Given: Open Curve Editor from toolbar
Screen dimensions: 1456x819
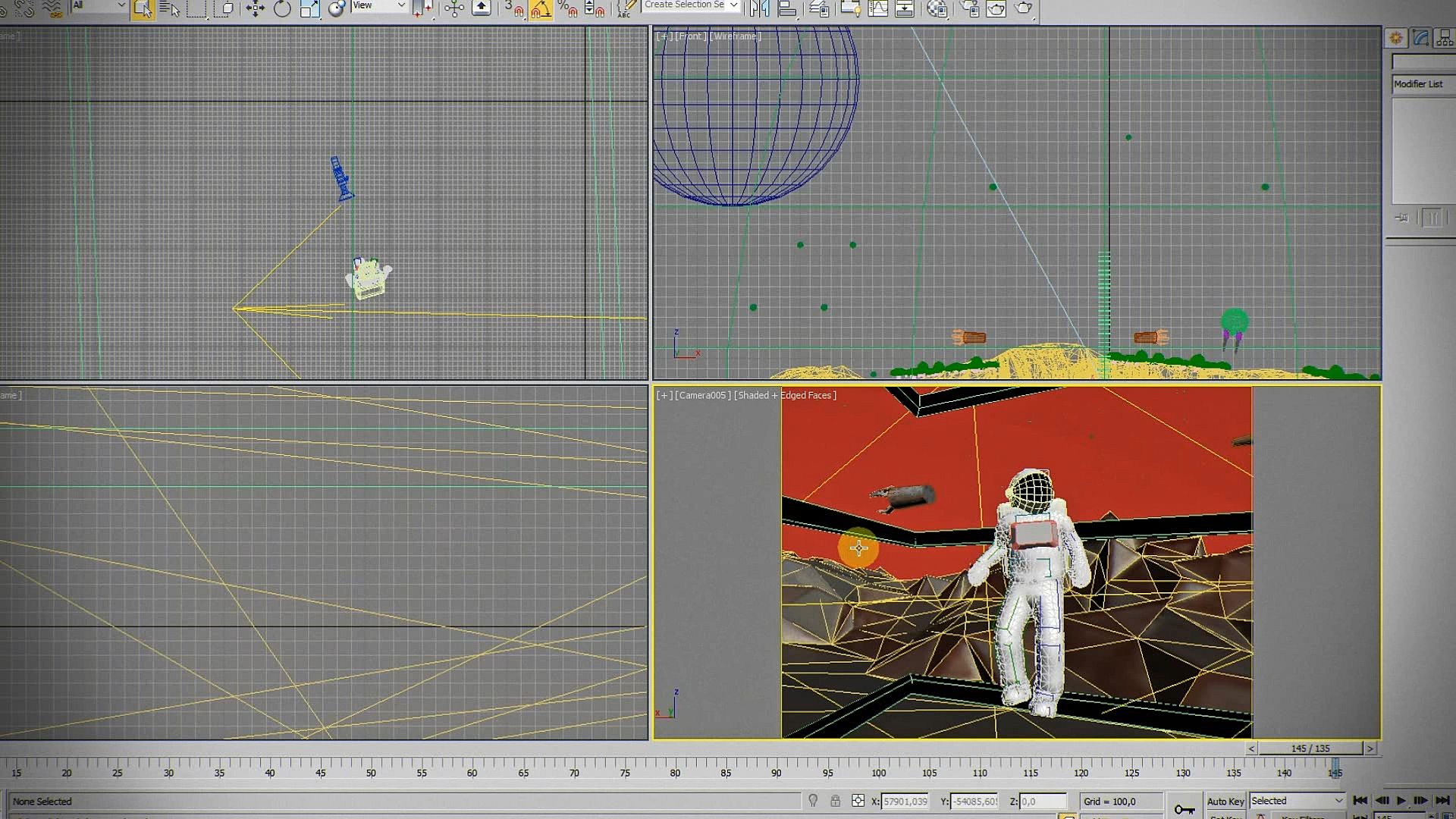Looking at the screenshot, I should (x=877, y=8).
